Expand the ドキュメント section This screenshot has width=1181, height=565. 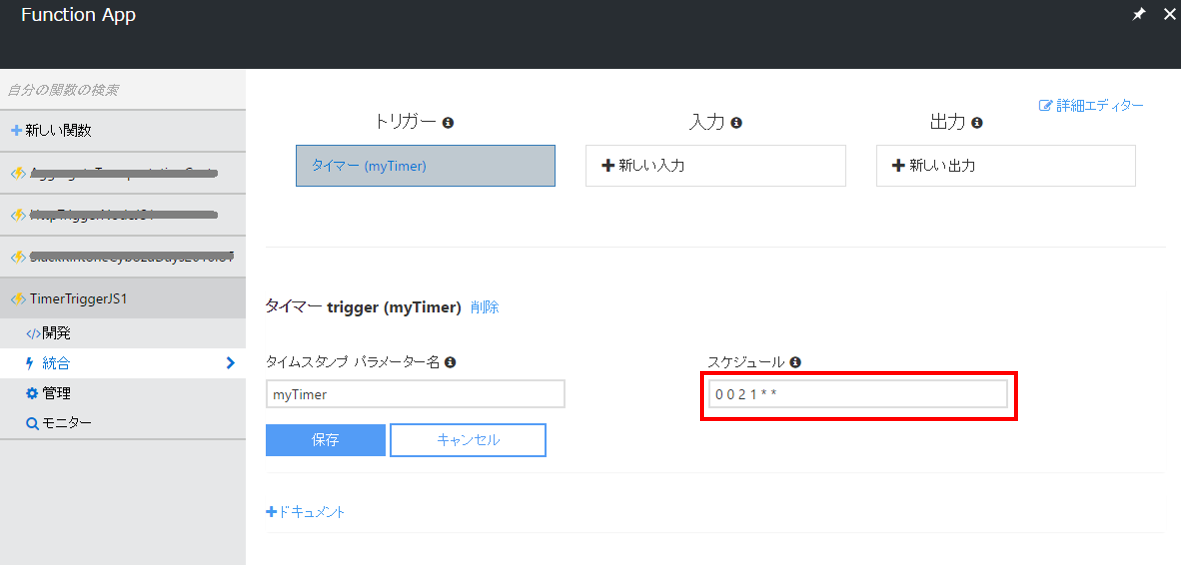click(305, 512)
